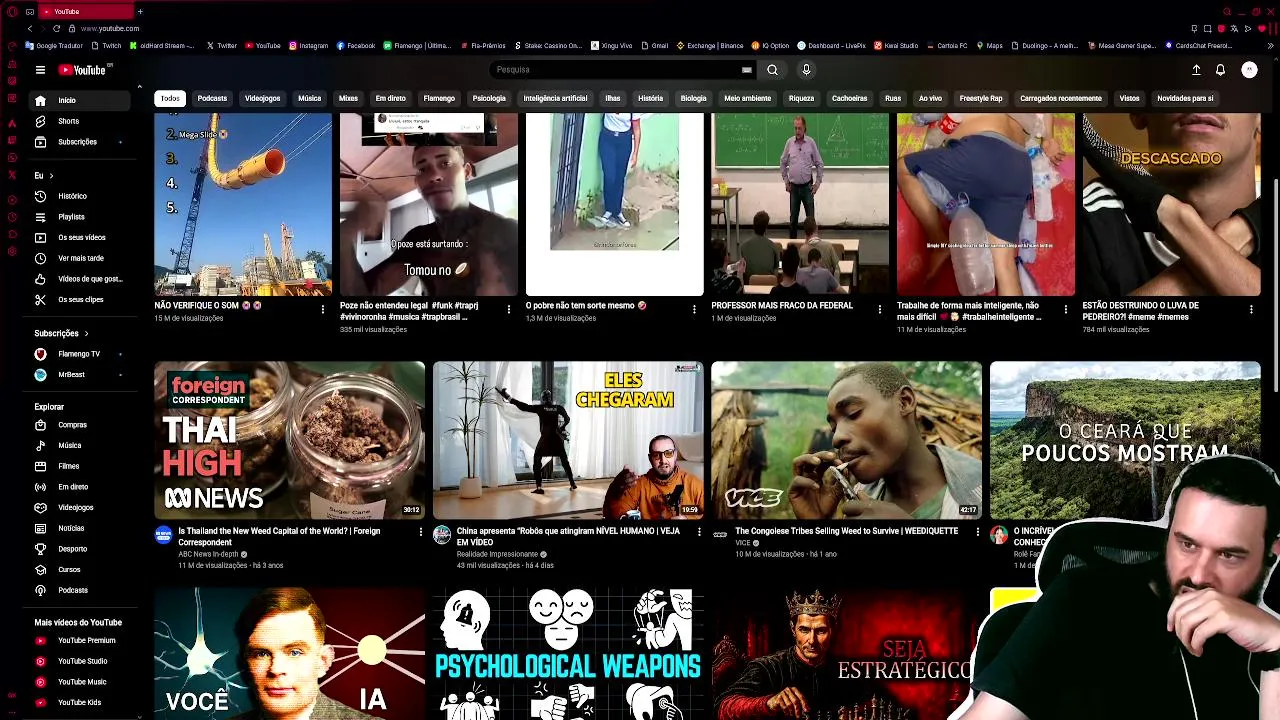The height and width of the screenshot is (720, 1280).
Task: Open Cursos under Explorar
Action: (x=80, y=570)
